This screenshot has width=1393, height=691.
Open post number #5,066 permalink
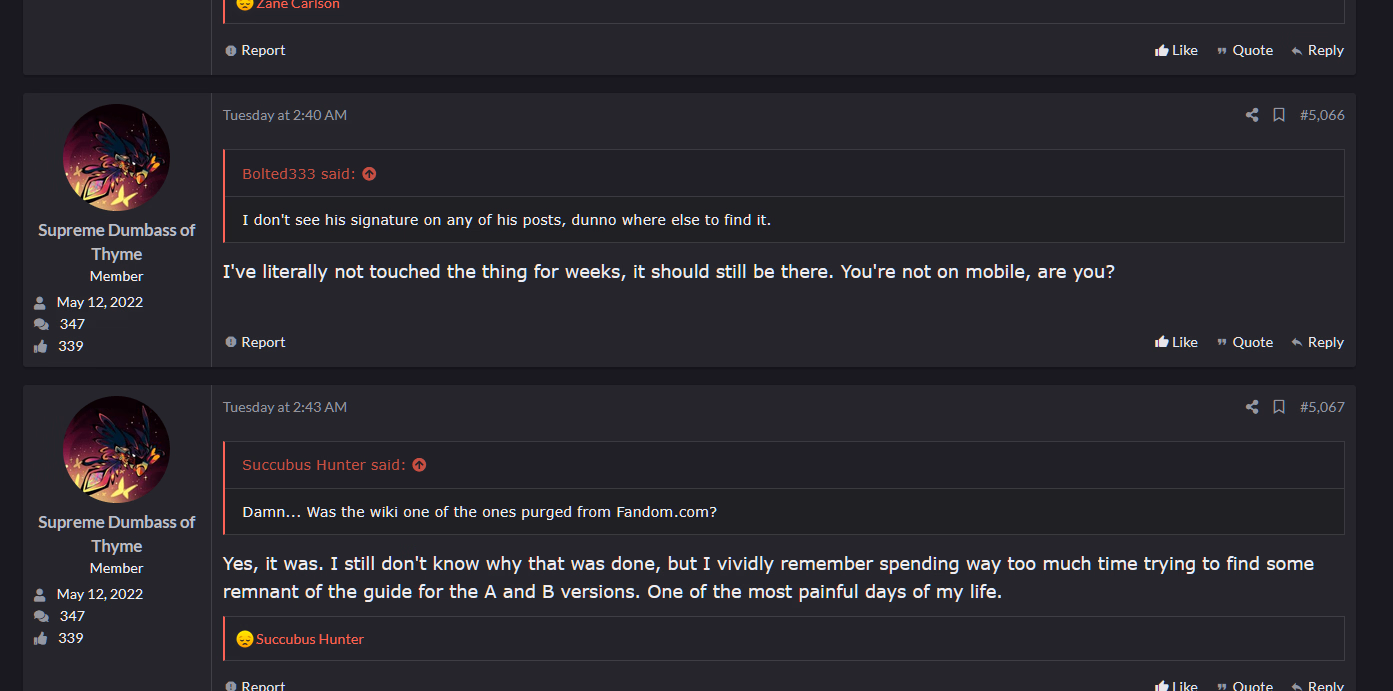(1322, 115)
